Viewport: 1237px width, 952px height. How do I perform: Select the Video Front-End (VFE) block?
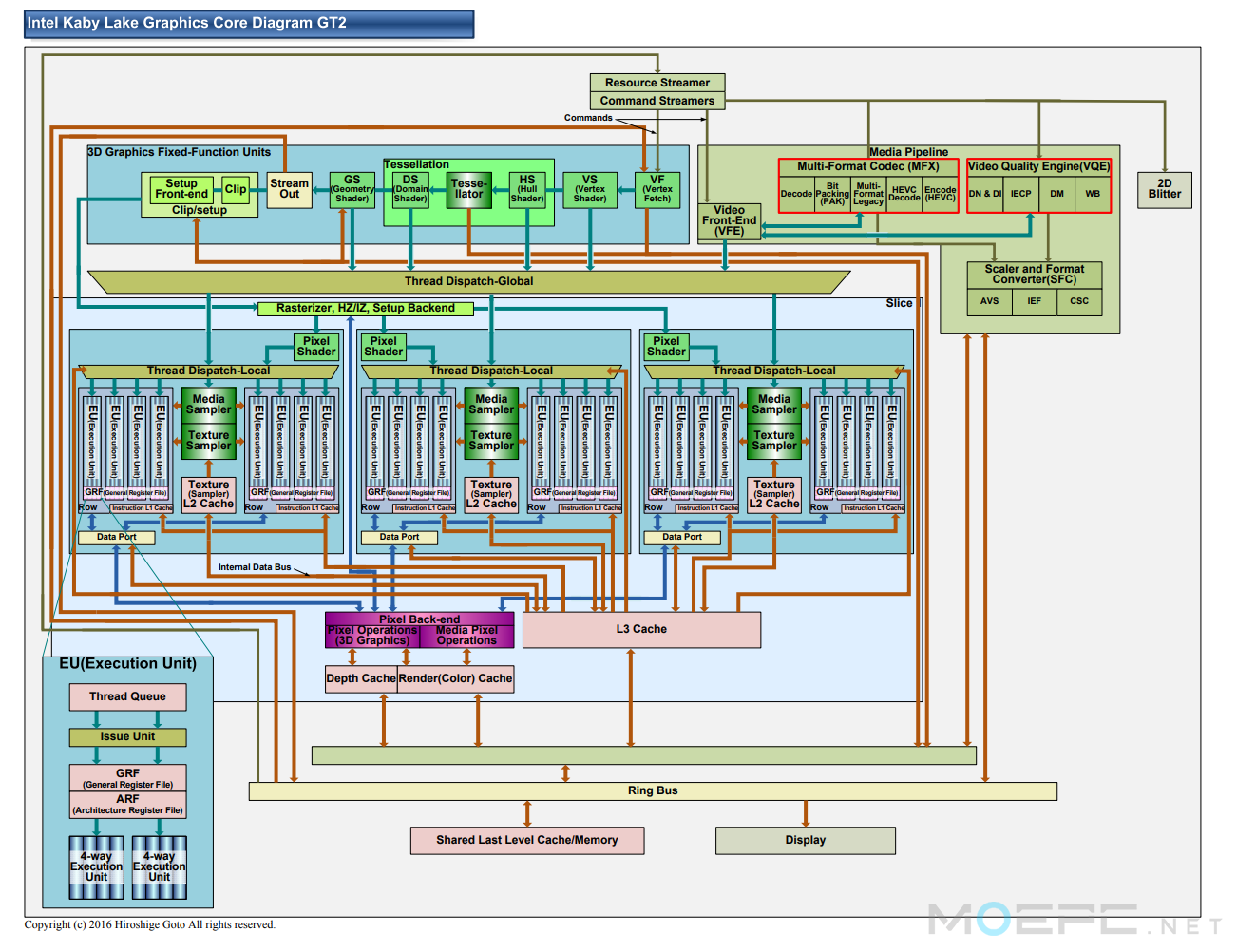point(730,221)
